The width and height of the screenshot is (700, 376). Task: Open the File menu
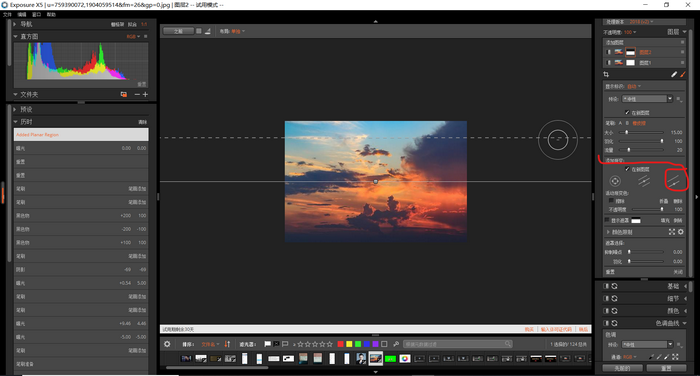coord(7,15)
